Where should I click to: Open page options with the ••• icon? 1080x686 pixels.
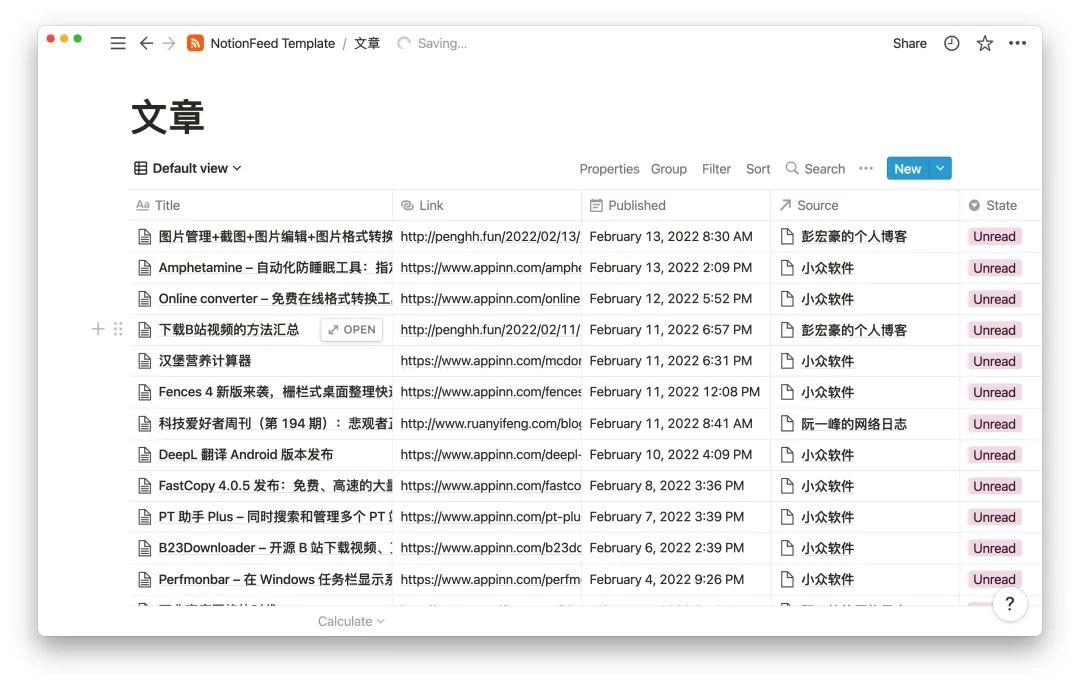point(1019,43)
